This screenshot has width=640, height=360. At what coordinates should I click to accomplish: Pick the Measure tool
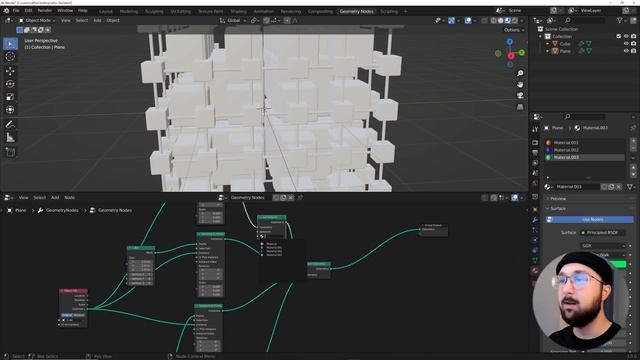10,138
